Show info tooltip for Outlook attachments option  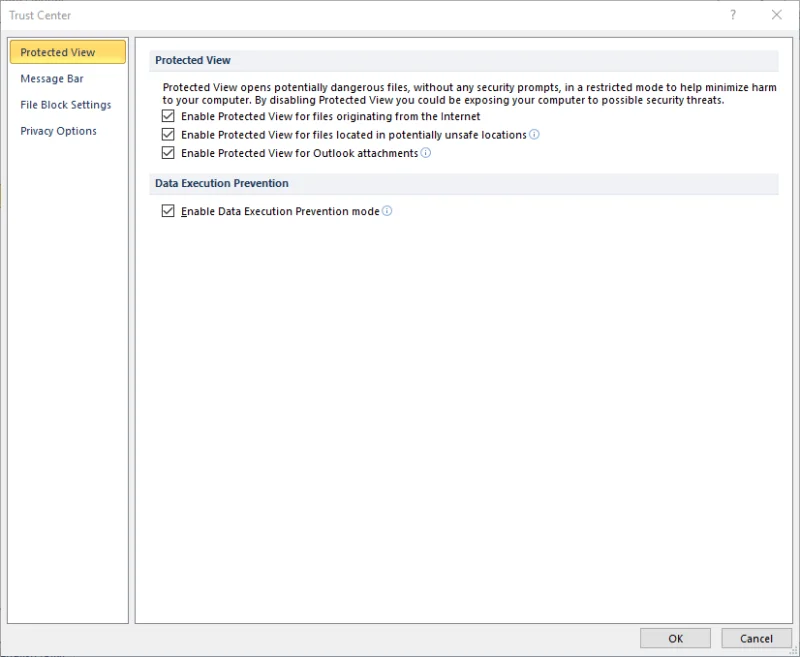tap(426, 153)
